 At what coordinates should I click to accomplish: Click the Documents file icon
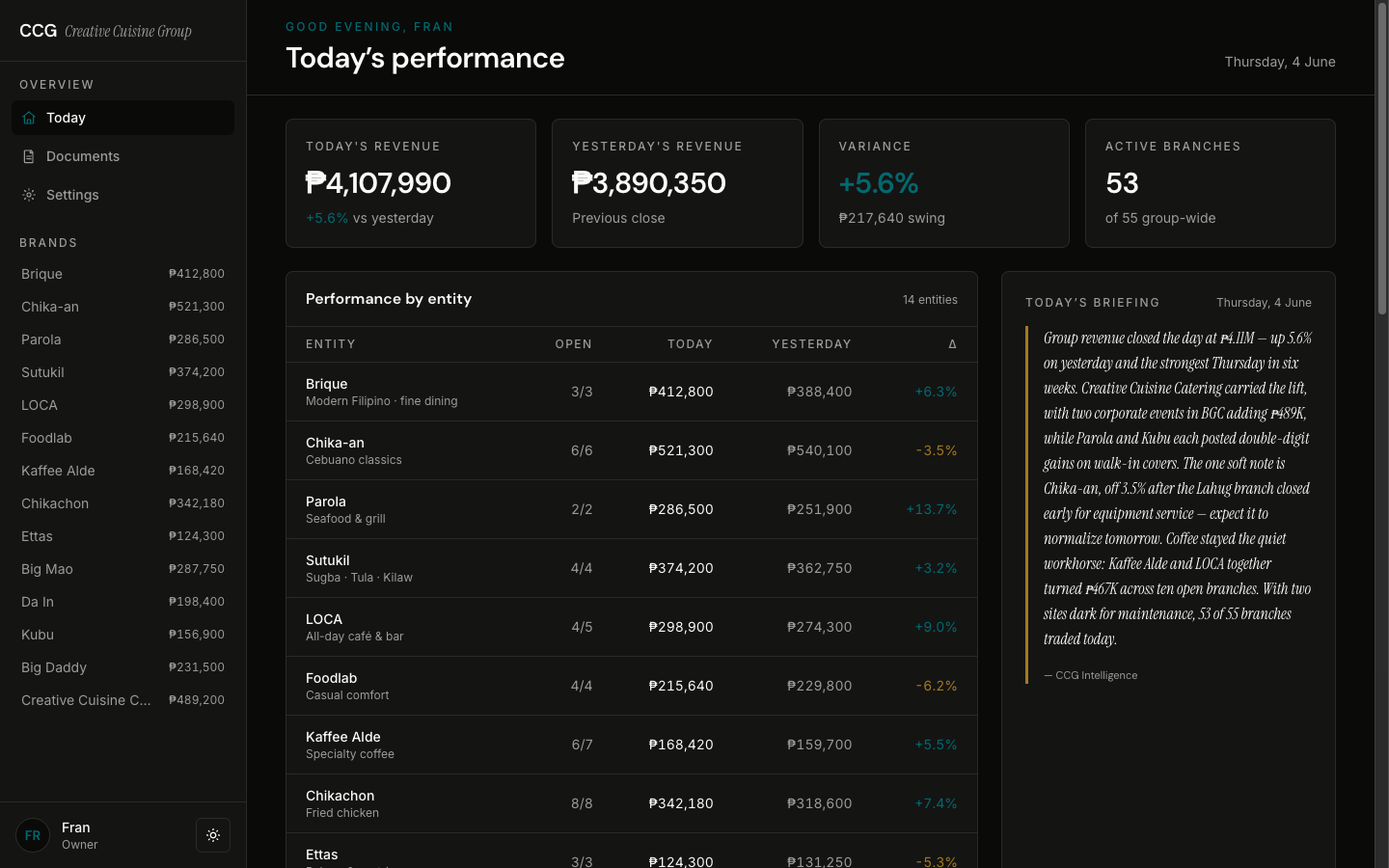click(29, 156)
